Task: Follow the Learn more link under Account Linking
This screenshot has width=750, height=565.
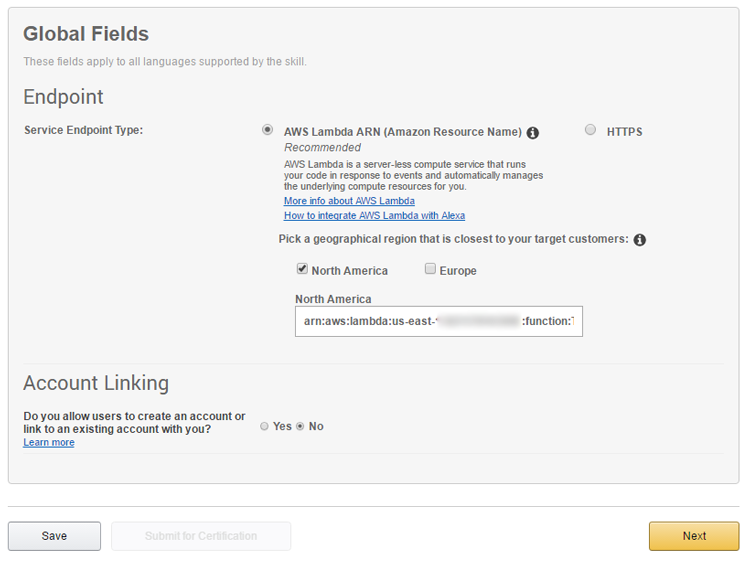Action: [x=49, y=442]
